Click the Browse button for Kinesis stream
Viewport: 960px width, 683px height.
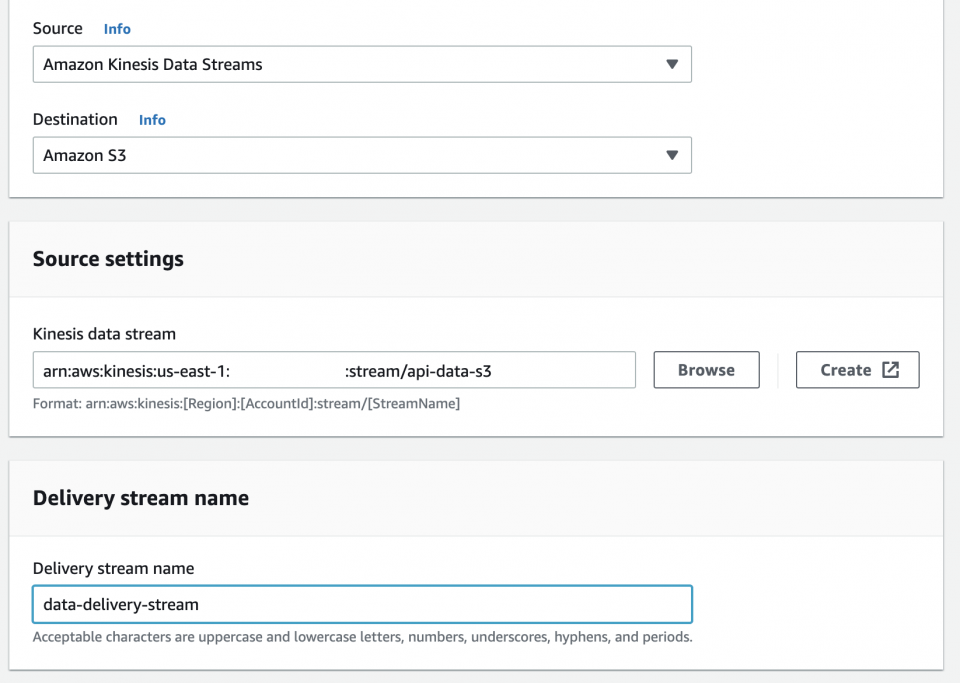click(x=706, y=369)
